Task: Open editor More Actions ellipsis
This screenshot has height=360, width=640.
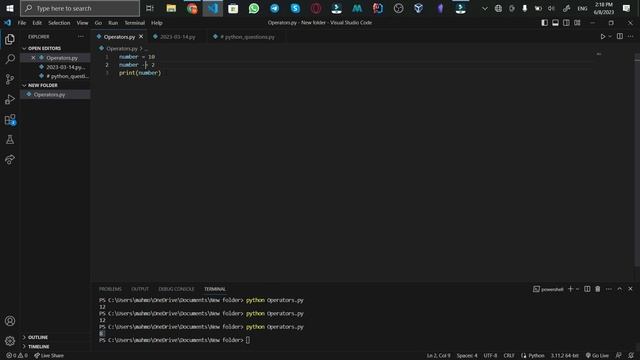Action: click(x=631, y=36)
